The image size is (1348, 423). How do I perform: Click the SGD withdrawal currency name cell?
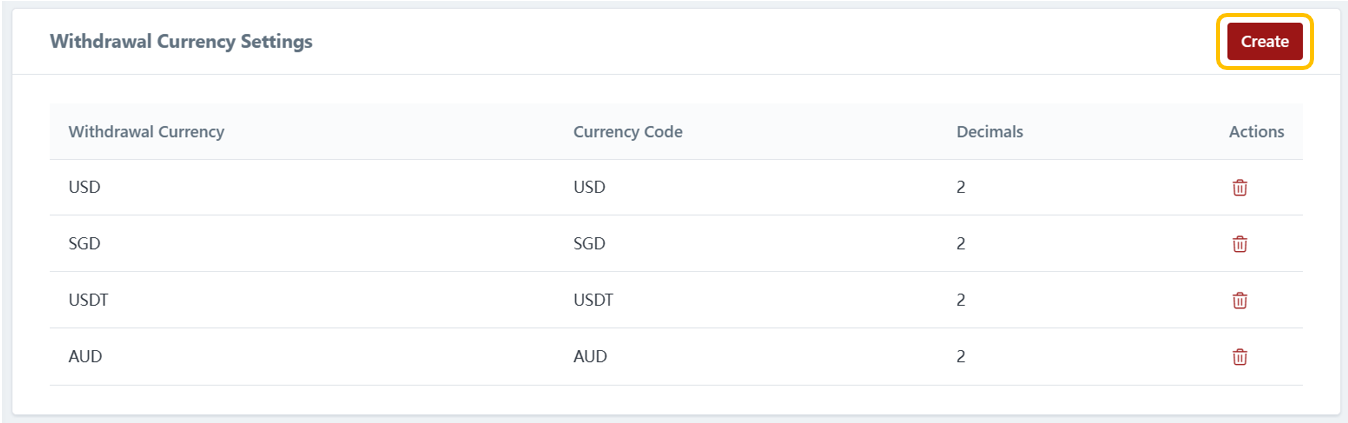click(x=85, y=243)
